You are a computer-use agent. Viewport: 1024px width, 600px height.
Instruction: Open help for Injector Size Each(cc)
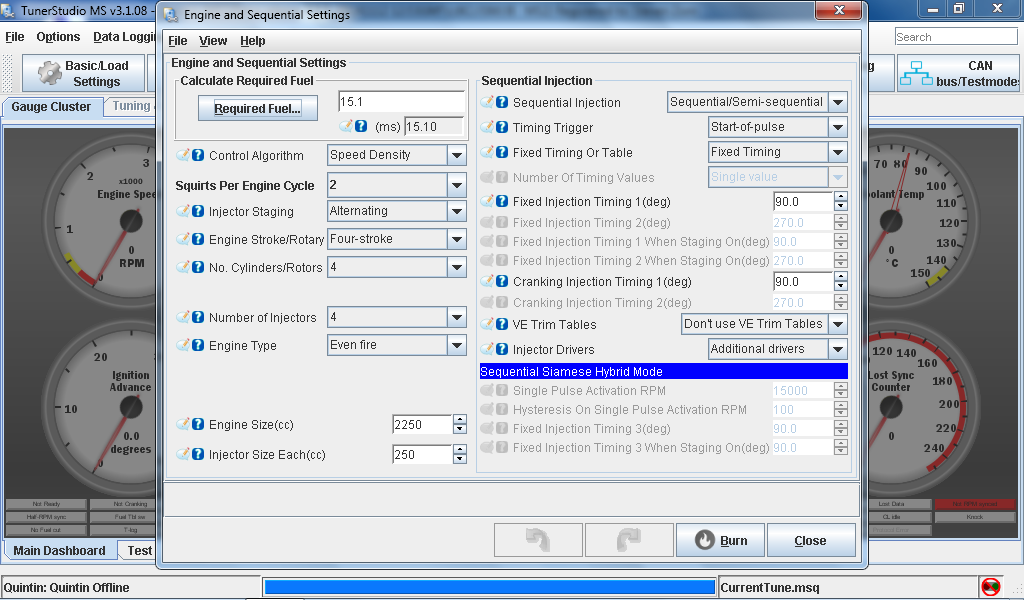[198, 454]
